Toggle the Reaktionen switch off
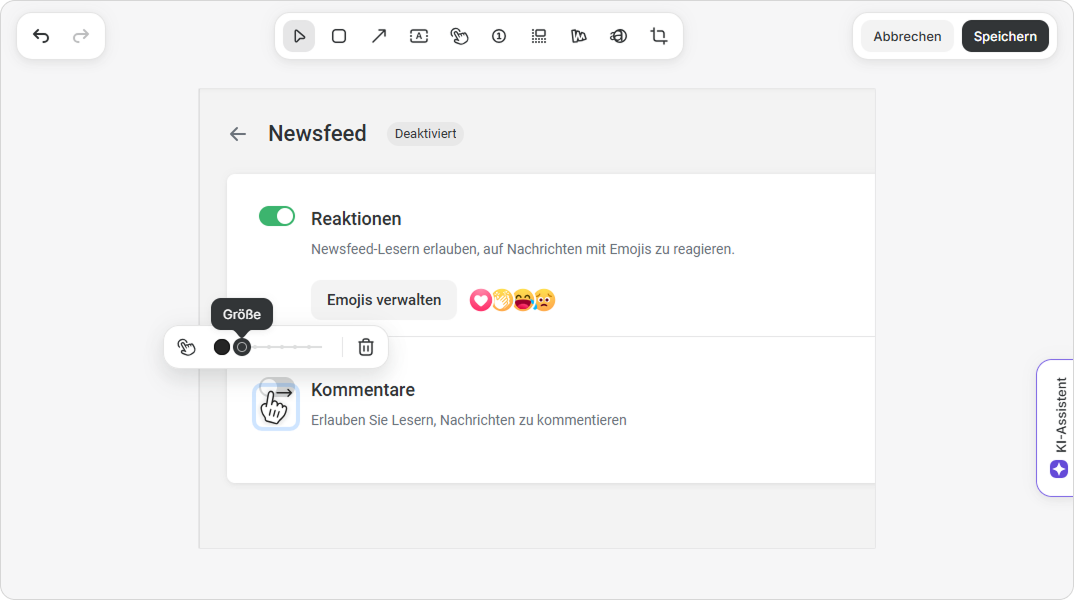Image resolution: width=1074 pixels, height=600 pixels. (x=277, y=216)
